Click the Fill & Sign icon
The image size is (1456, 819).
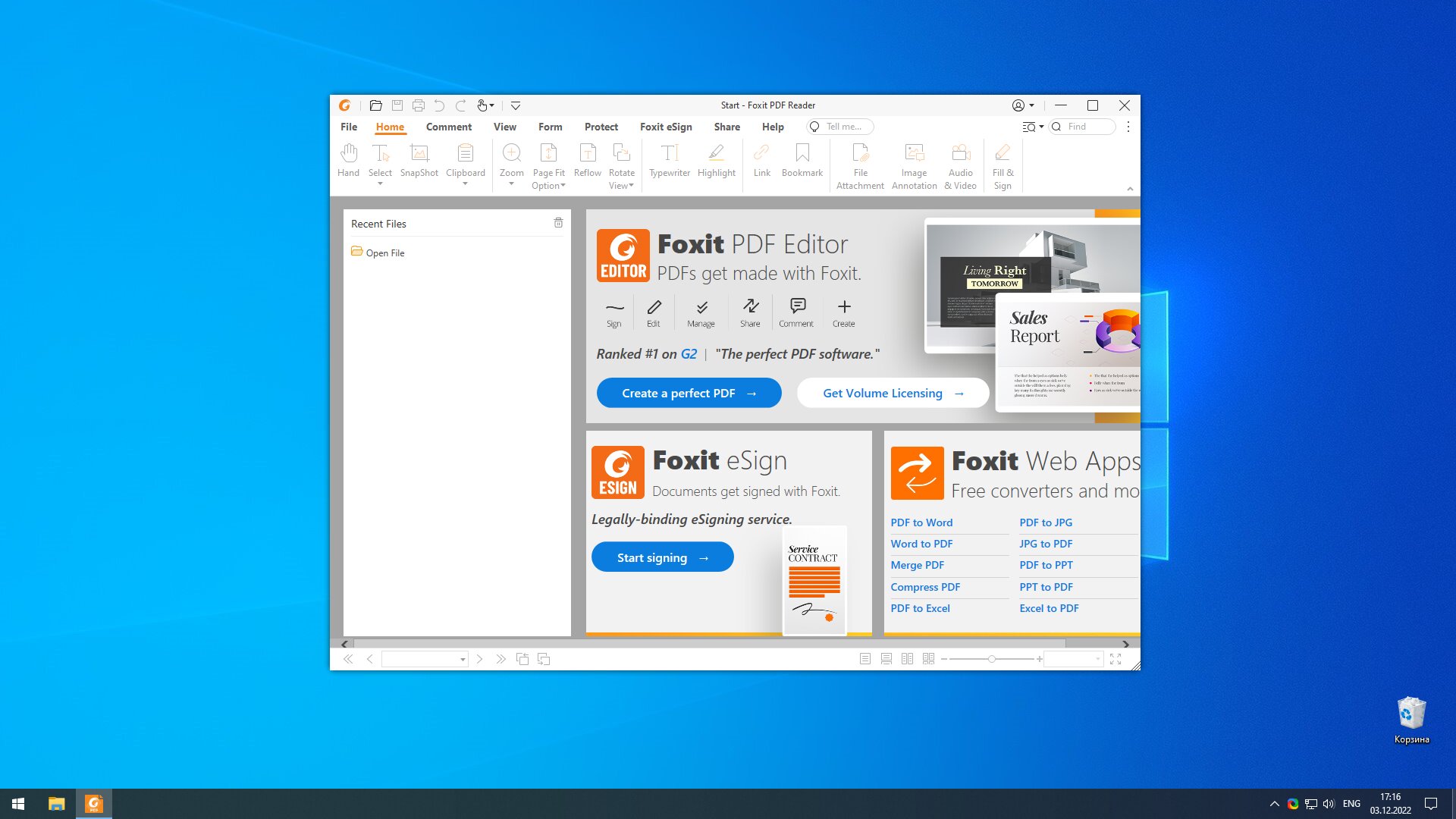[x=1003, y=167]
